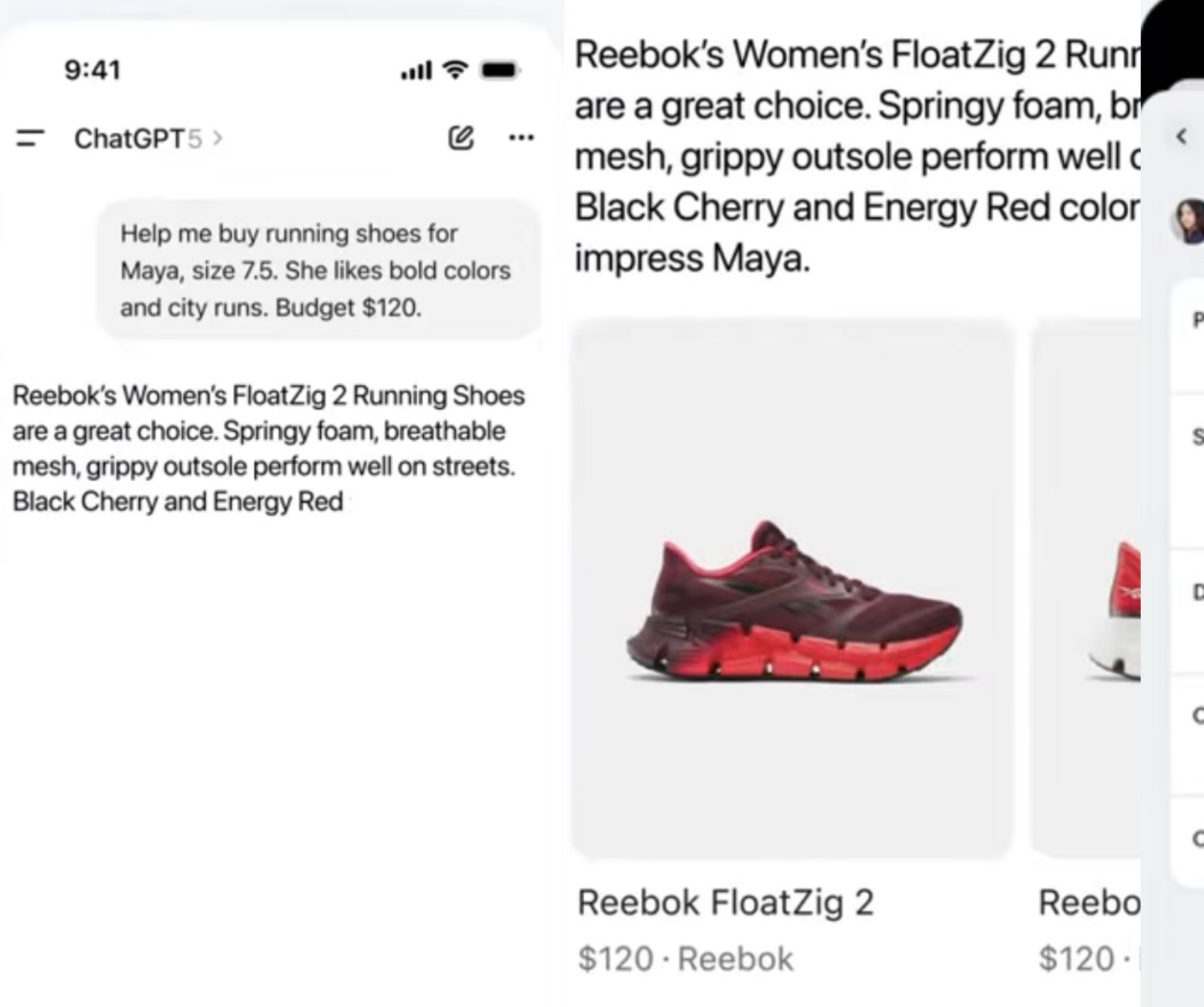The height and width of the screenshot is (1007, 1204).
Task: Click the second card's $120 price
Action: point(1076,959)
